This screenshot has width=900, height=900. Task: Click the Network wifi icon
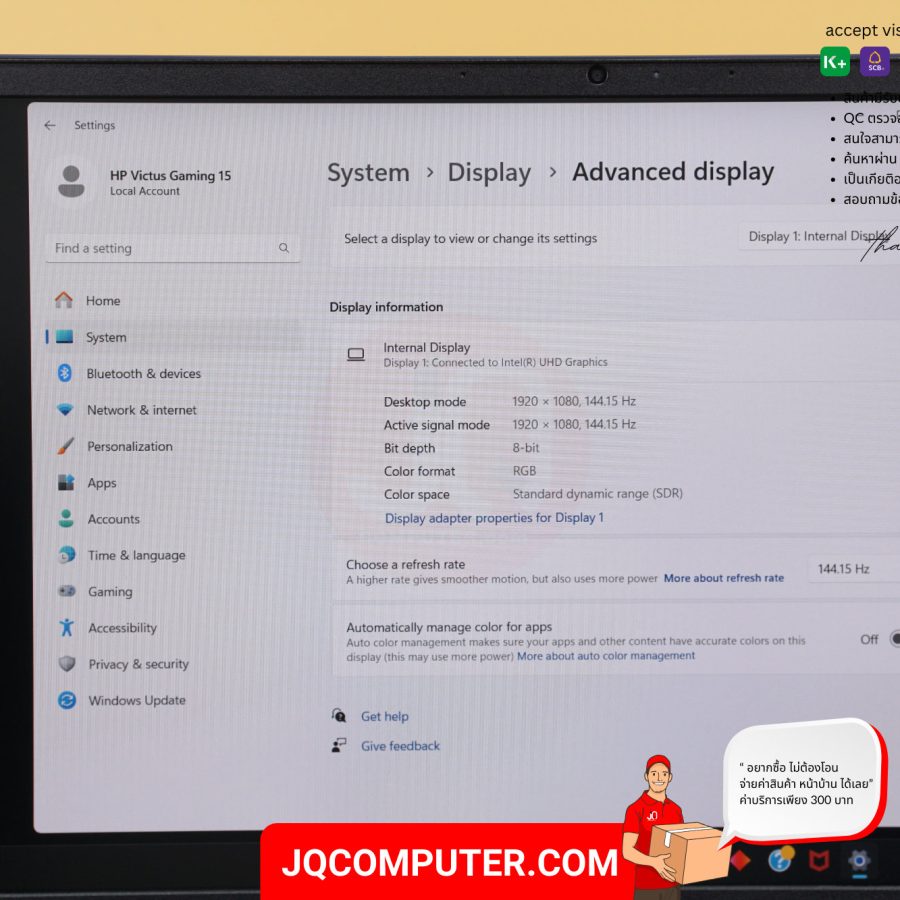pos(65,409)
